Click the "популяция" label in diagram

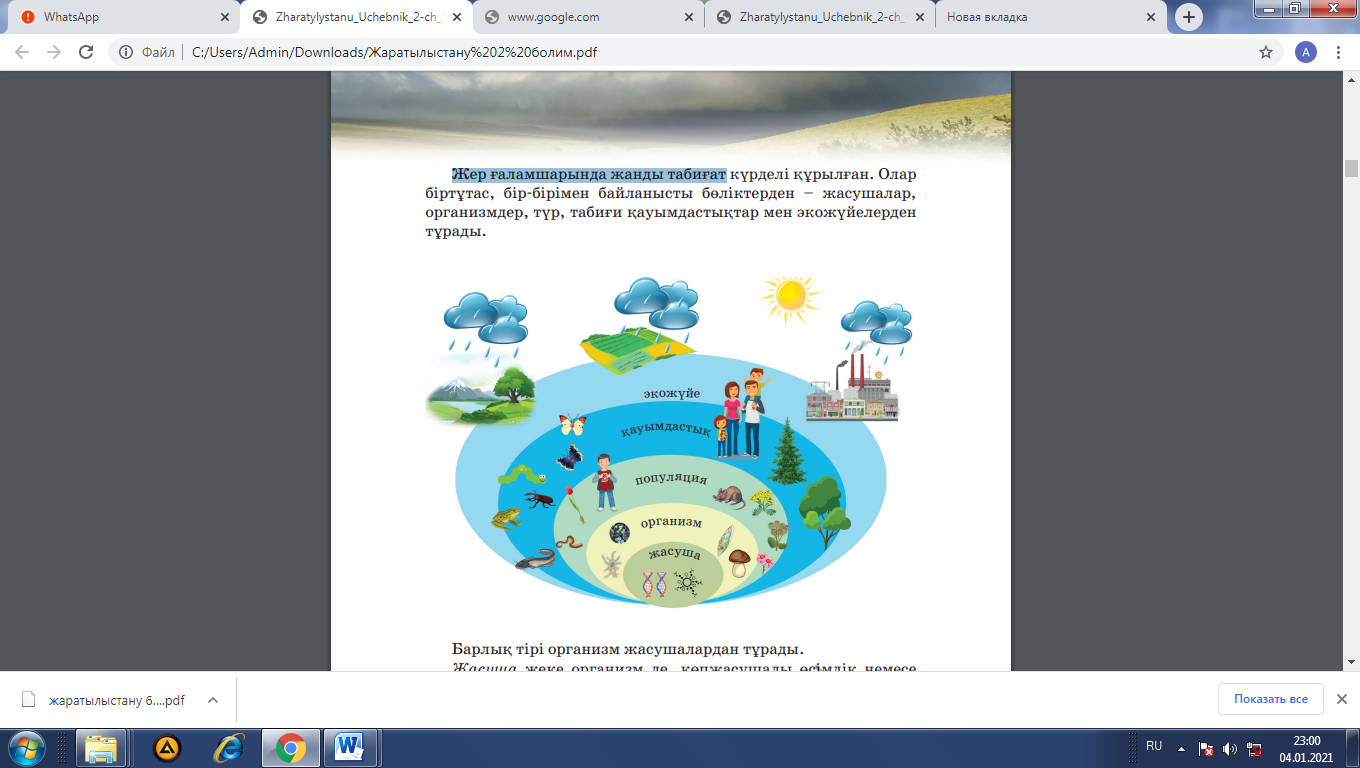671,479
